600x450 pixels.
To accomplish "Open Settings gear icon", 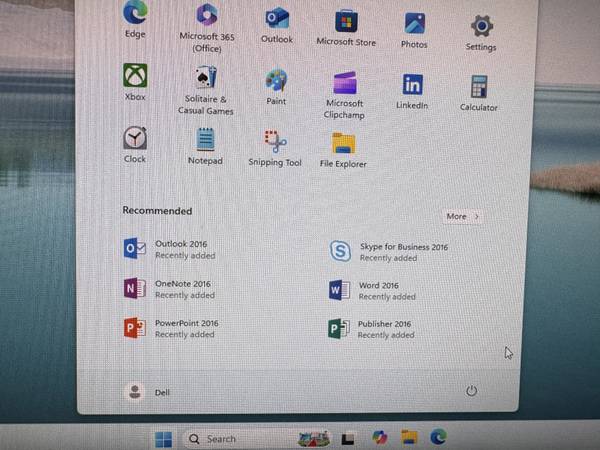I will pos(481,33).
